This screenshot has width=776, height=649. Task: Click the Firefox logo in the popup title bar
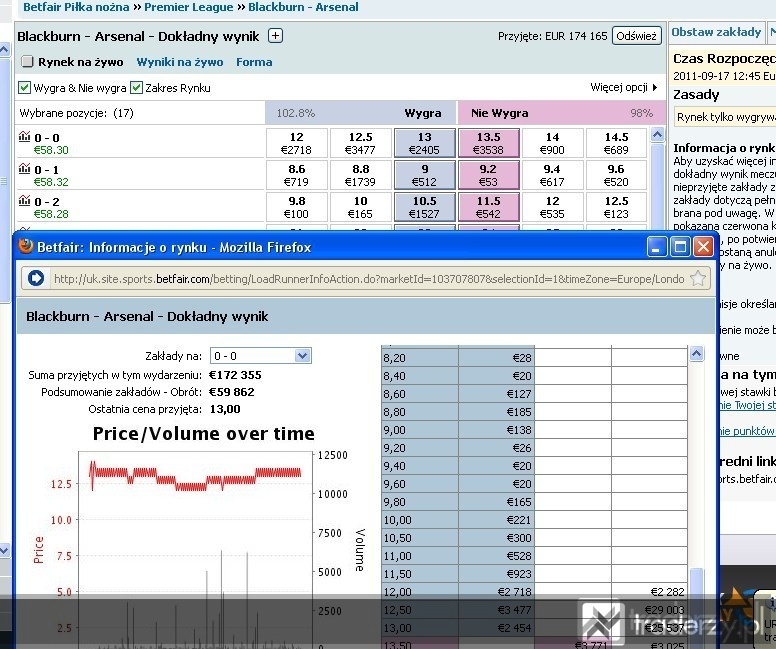26,246
